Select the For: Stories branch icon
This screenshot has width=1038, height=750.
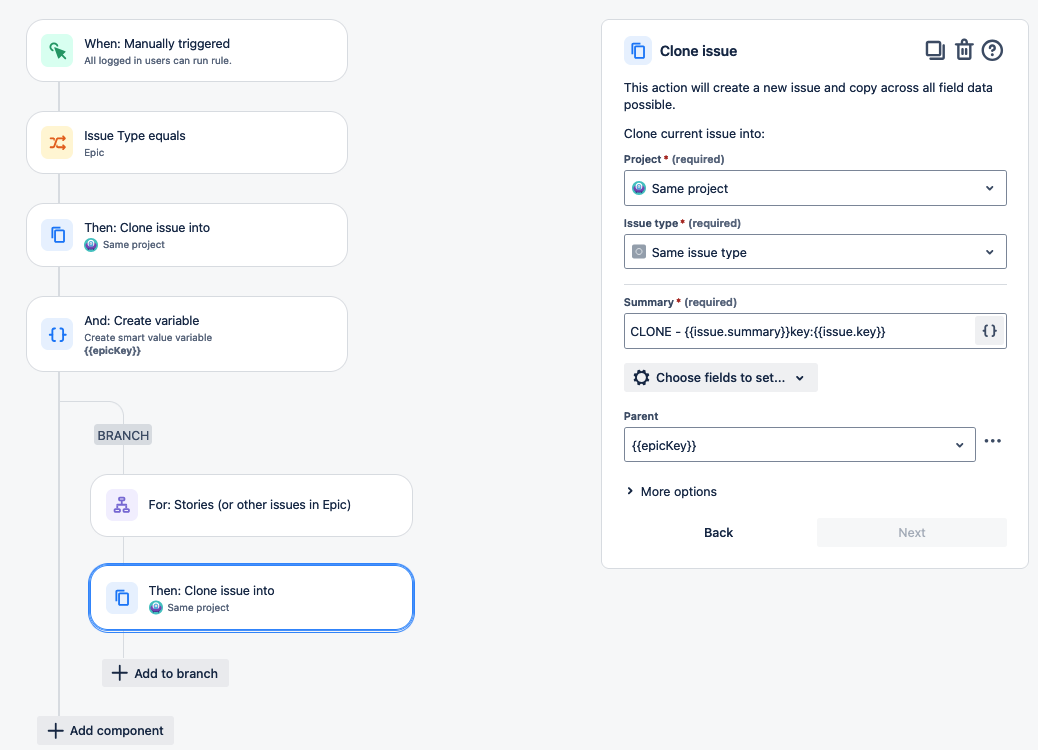pos(121,505)
